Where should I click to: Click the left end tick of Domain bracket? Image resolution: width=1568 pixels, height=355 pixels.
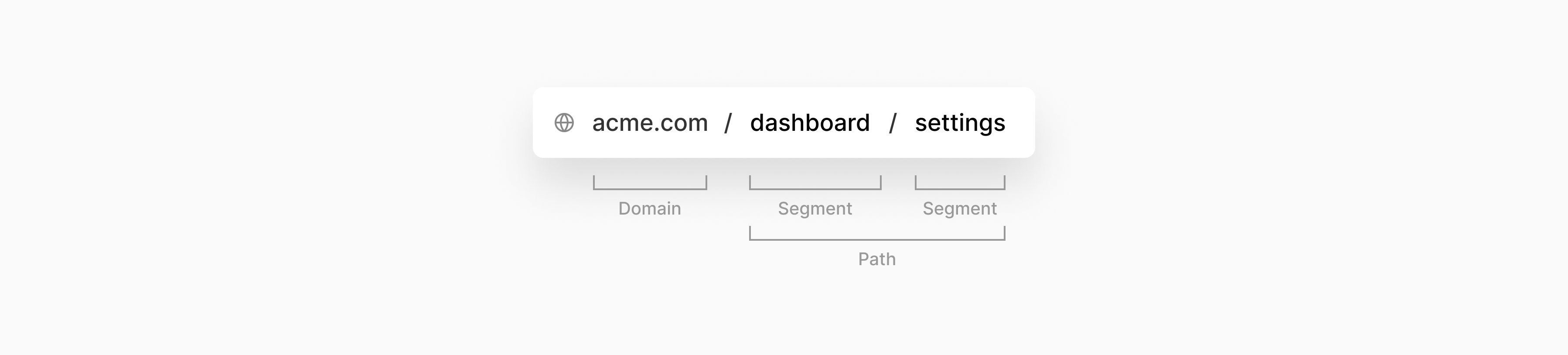click(x=594, y=182)
